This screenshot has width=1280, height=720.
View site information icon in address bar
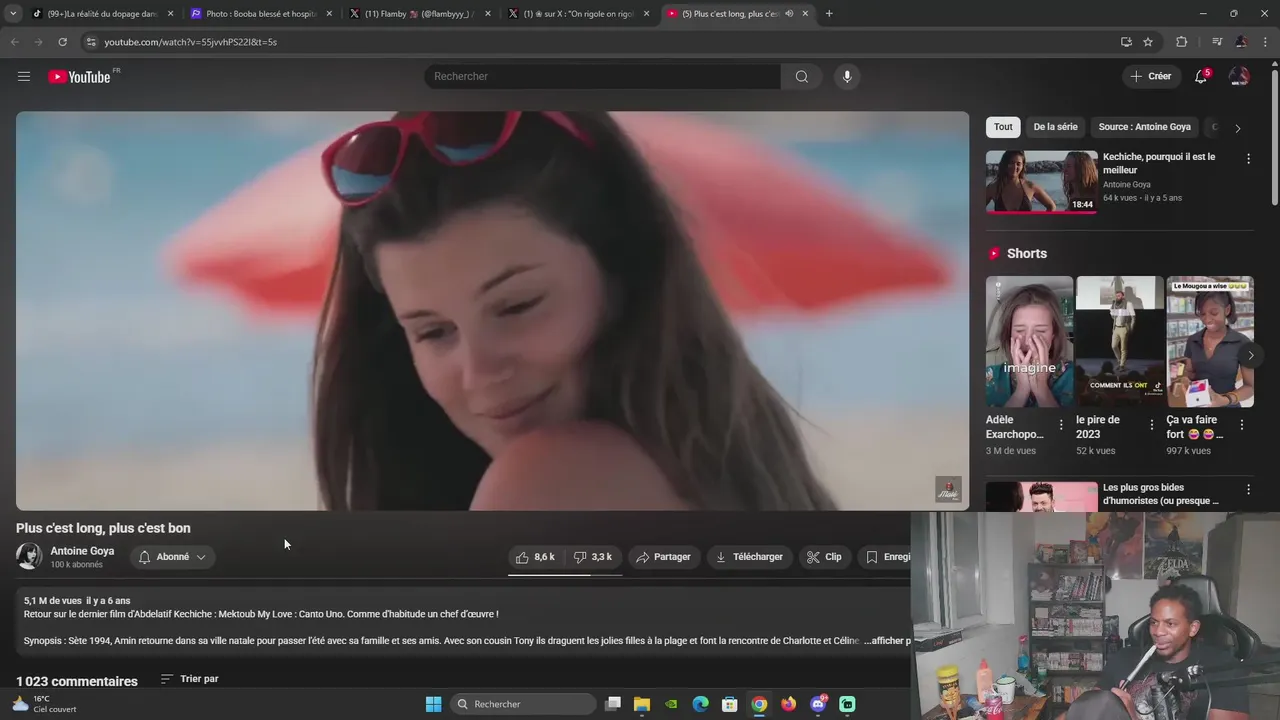91,42
